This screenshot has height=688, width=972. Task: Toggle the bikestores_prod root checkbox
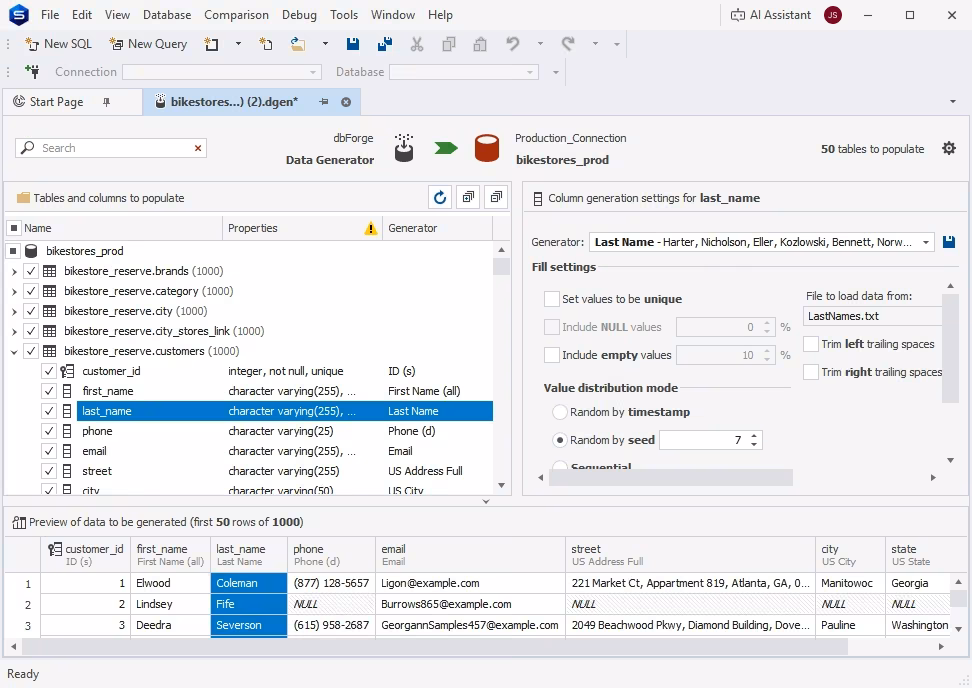(x=13, y=251)
